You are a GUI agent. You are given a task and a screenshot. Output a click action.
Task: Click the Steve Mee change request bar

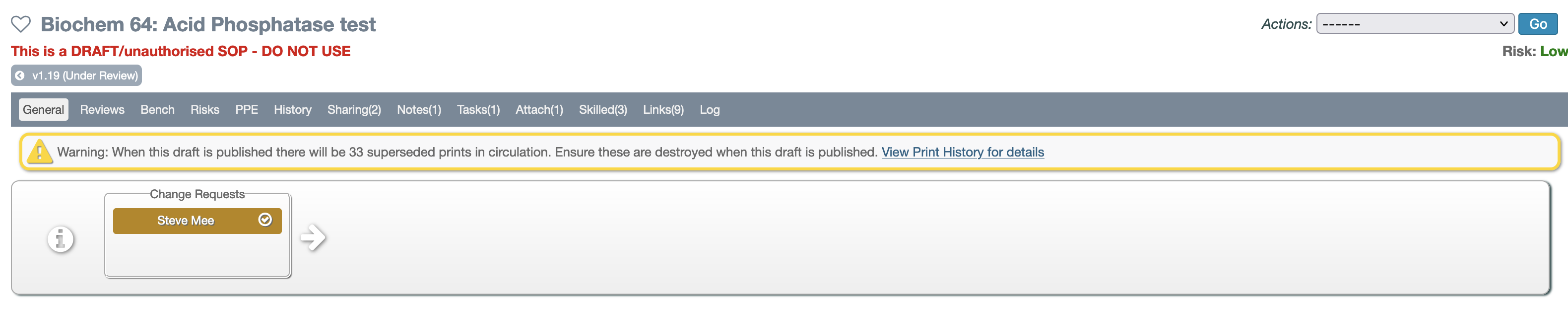coord(185,221)
